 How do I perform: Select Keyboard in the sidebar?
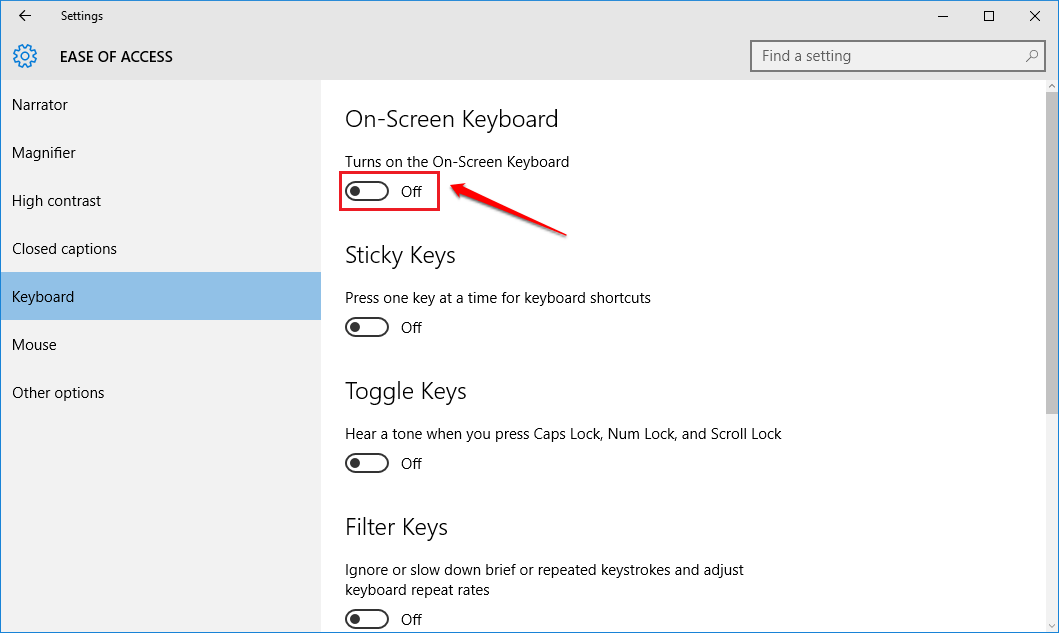pos(43,296)
